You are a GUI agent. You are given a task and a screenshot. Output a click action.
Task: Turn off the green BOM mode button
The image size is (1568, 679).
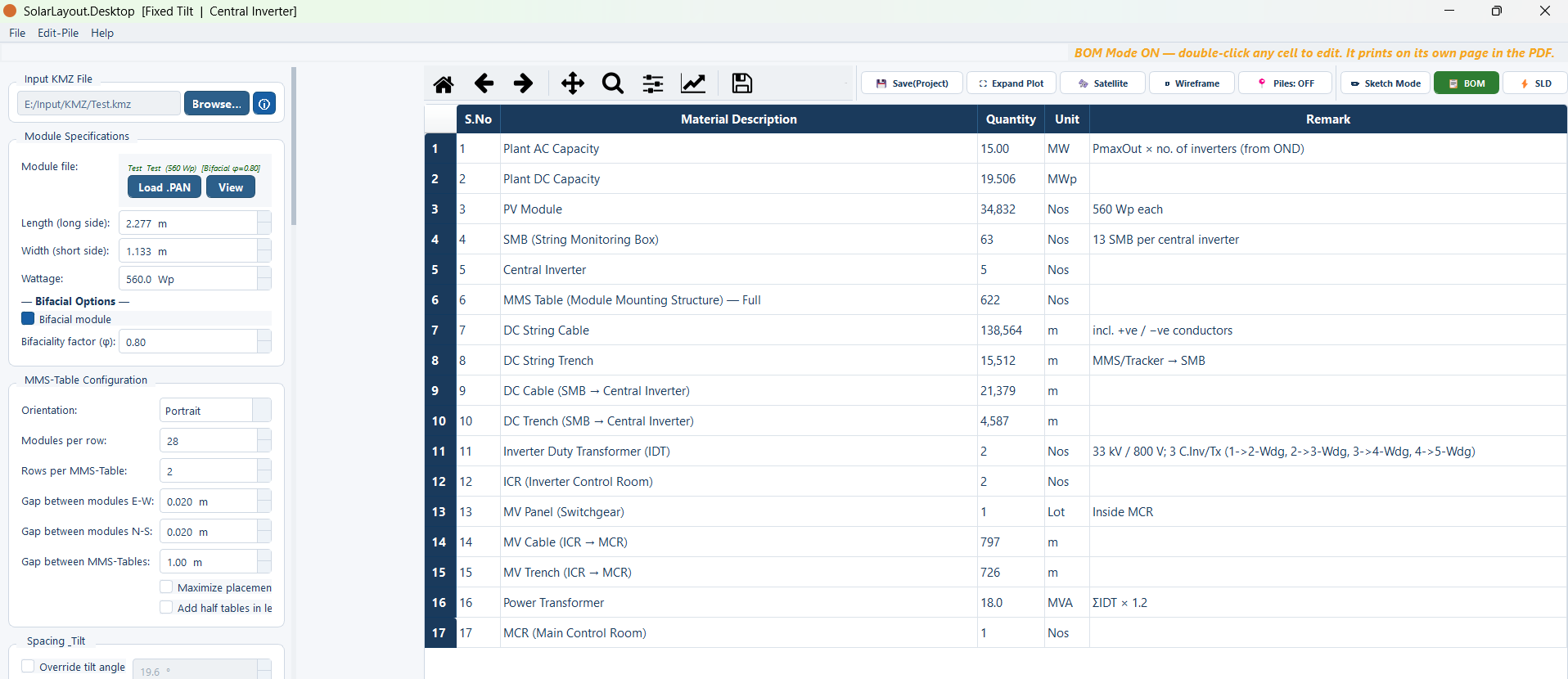tap(1467, 83)
